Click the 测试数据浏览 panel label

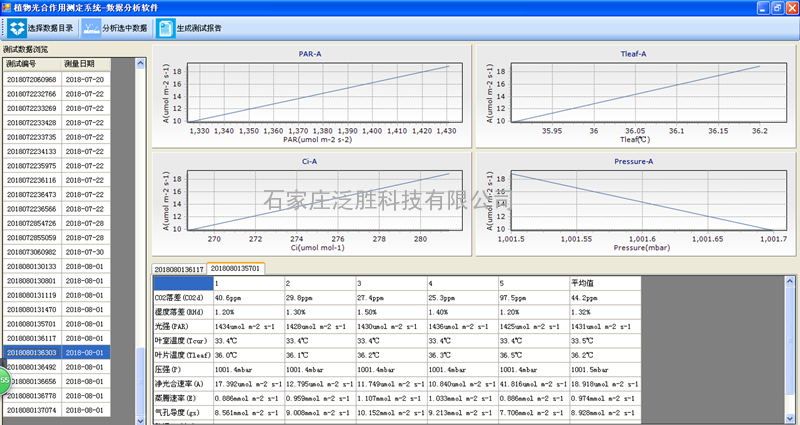tap(26, 49)
